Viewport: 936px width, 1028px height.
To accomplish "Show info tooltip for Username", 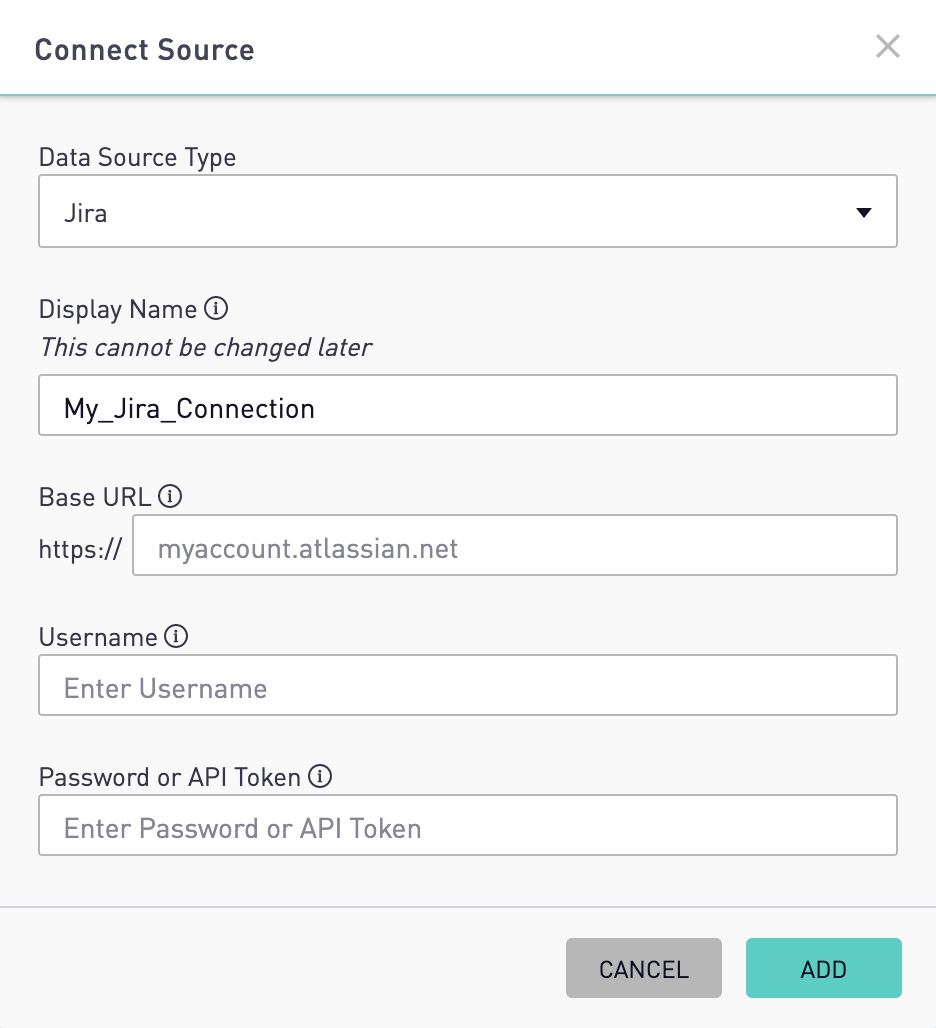I will point(176,636).
